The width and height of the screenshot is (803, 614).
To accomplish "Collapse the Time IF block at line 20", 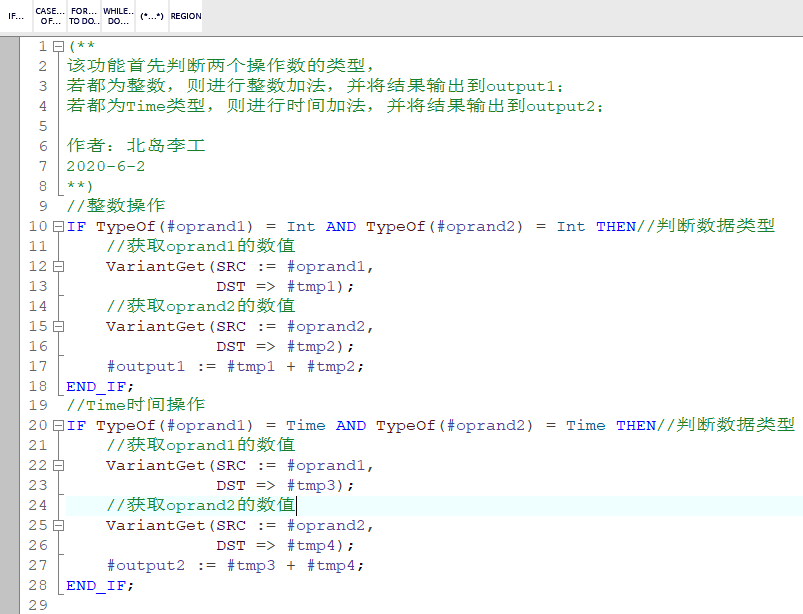I will [x=56, y=425].
